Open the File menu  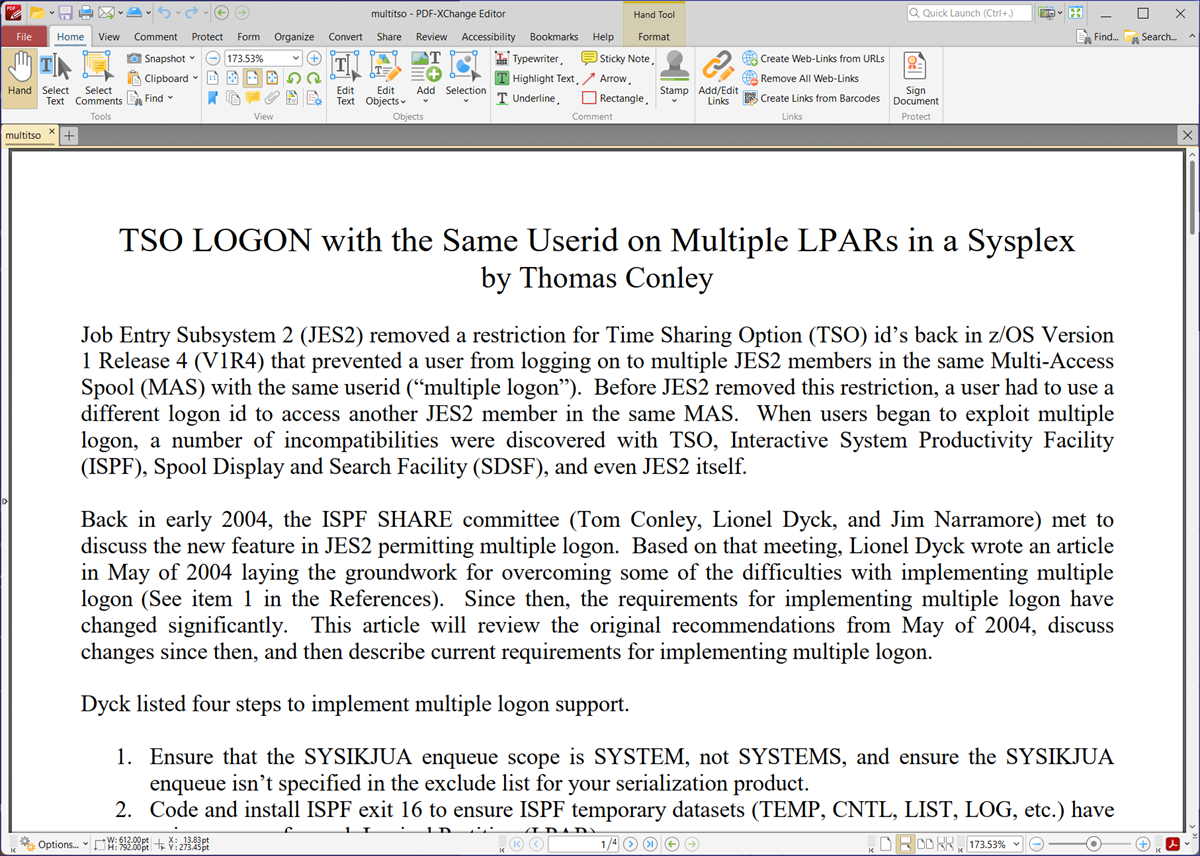pyautogui.click(x=24, y=37)
